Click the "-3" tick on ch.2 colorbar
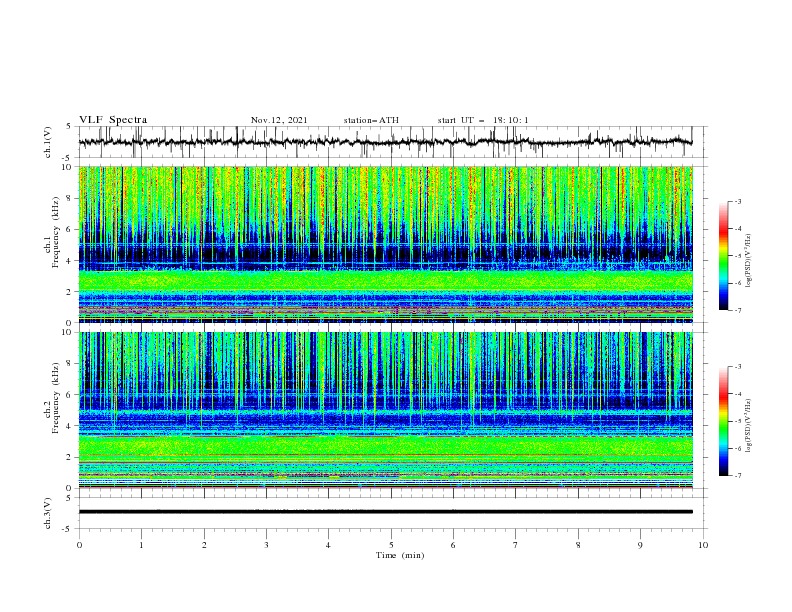This screenshot has width=792, height=612. coord(738,367)
